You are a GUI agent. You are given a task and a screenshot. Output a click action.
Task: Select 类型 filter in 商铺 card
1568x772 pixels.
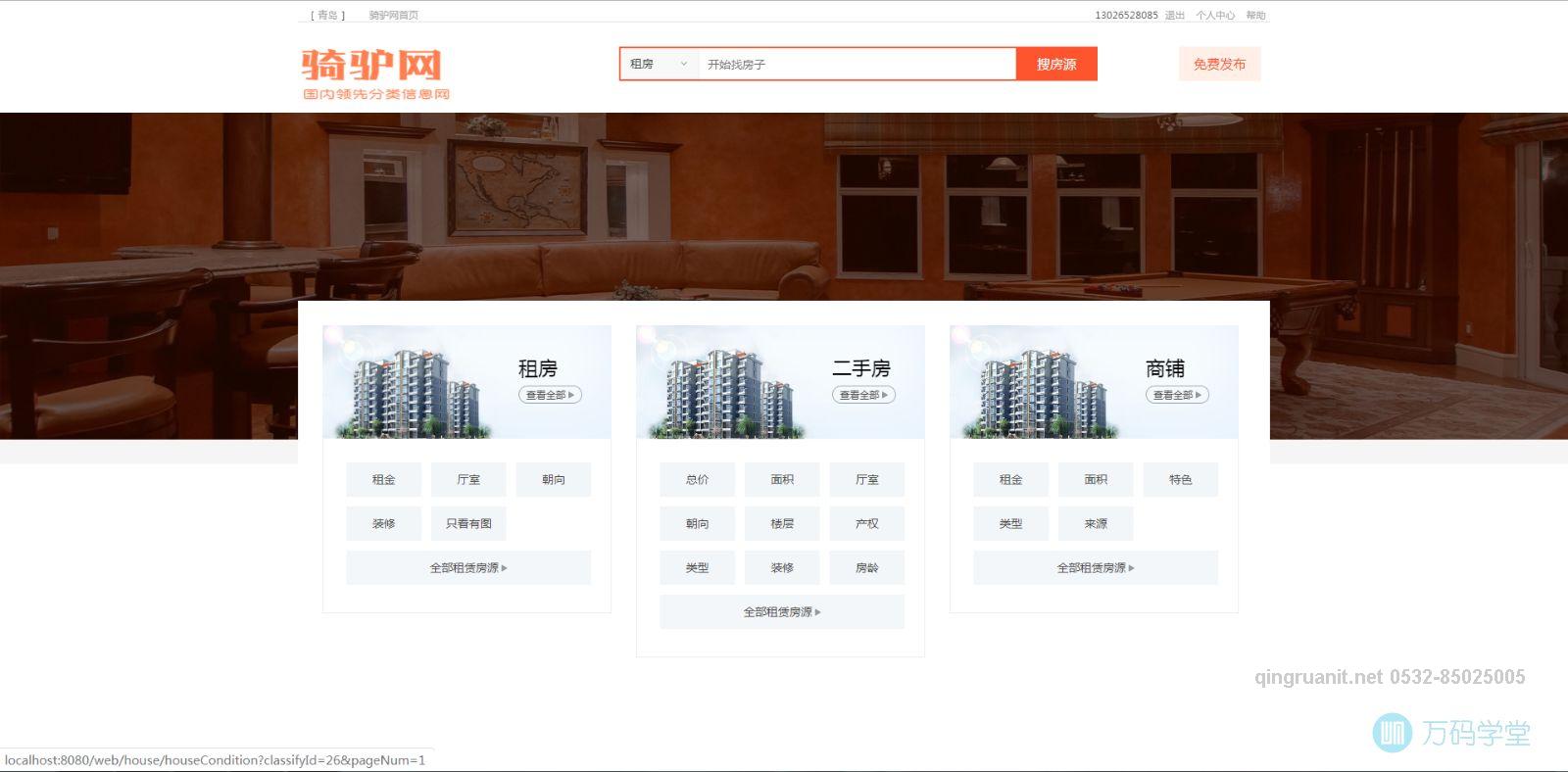click(1011, 523)
